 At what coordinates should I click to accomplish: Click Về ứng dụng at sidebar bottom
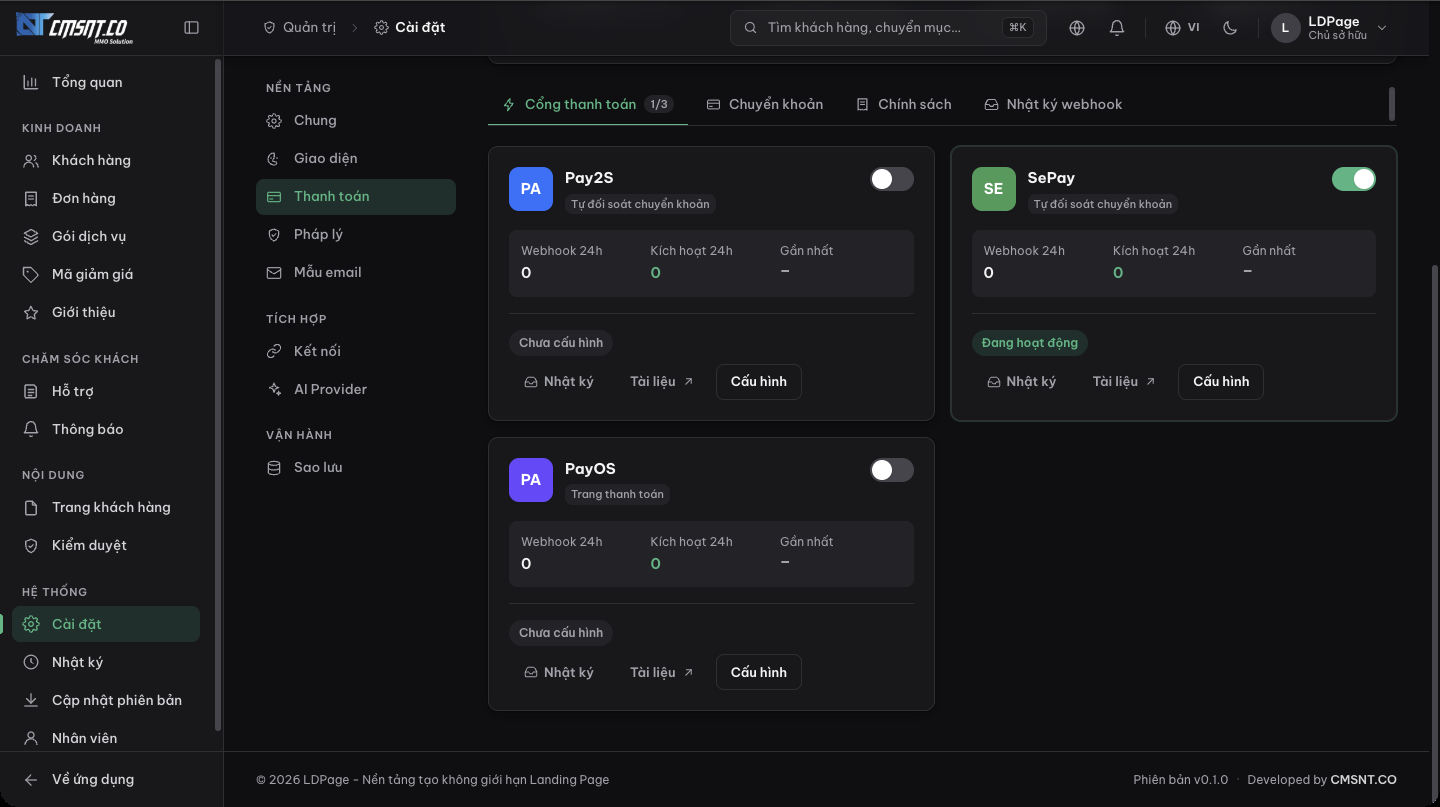[x=106, y=779]
